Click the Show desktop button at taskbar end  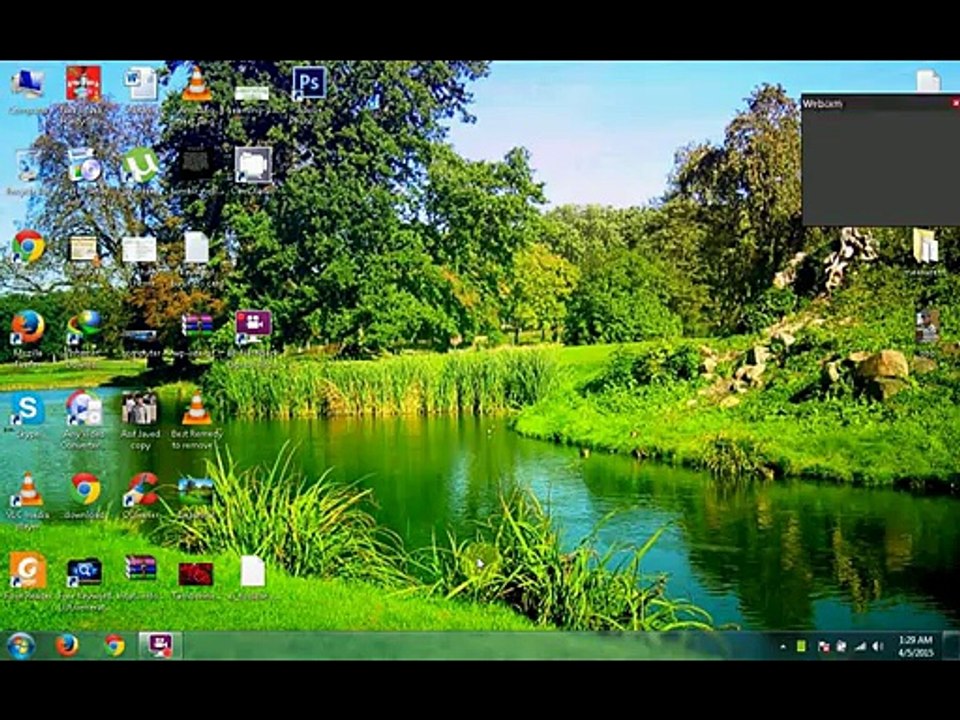coord(950,646)
